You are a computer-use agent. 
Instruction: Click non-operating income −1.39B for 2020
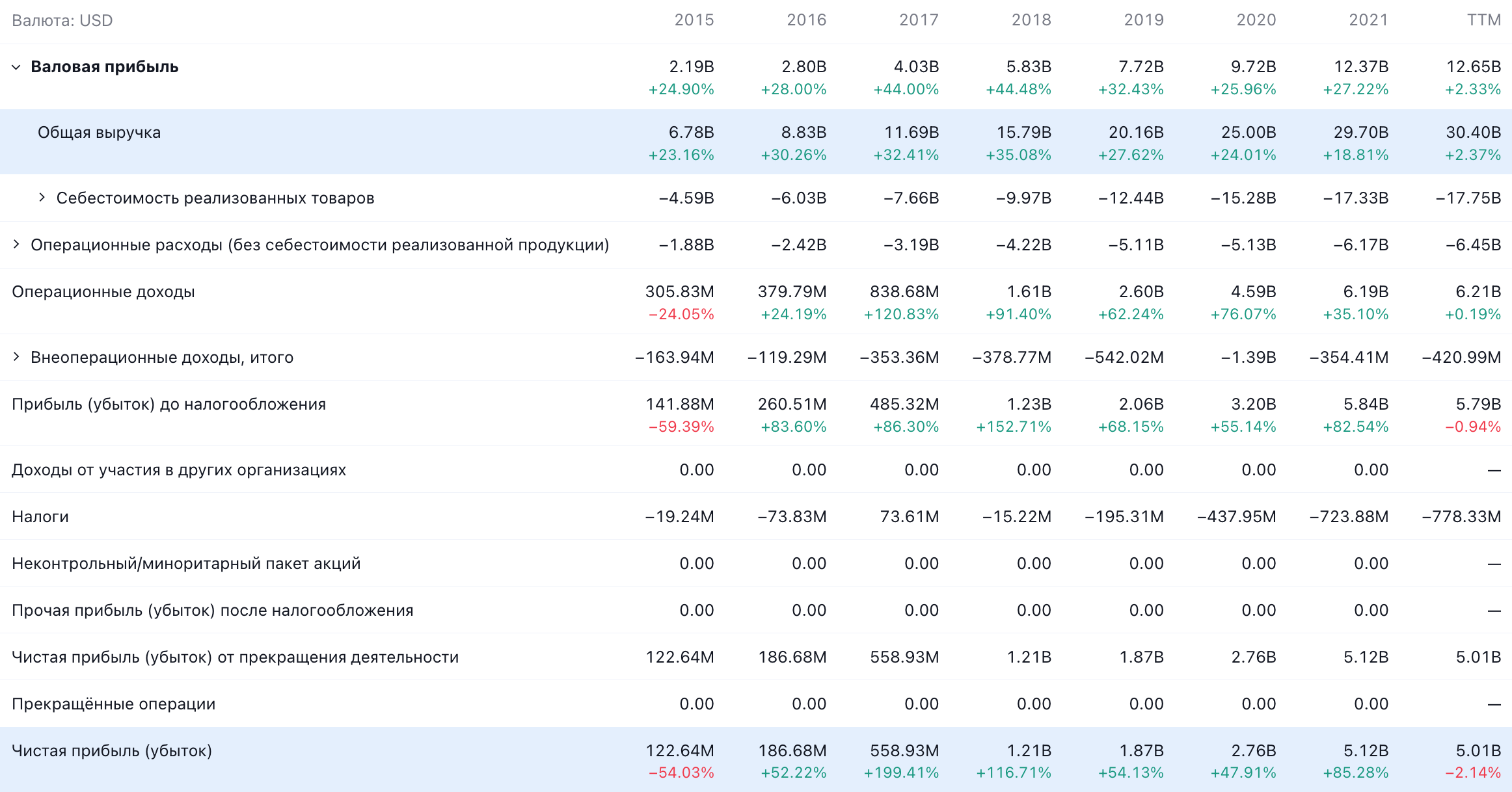click(1249, 358)
